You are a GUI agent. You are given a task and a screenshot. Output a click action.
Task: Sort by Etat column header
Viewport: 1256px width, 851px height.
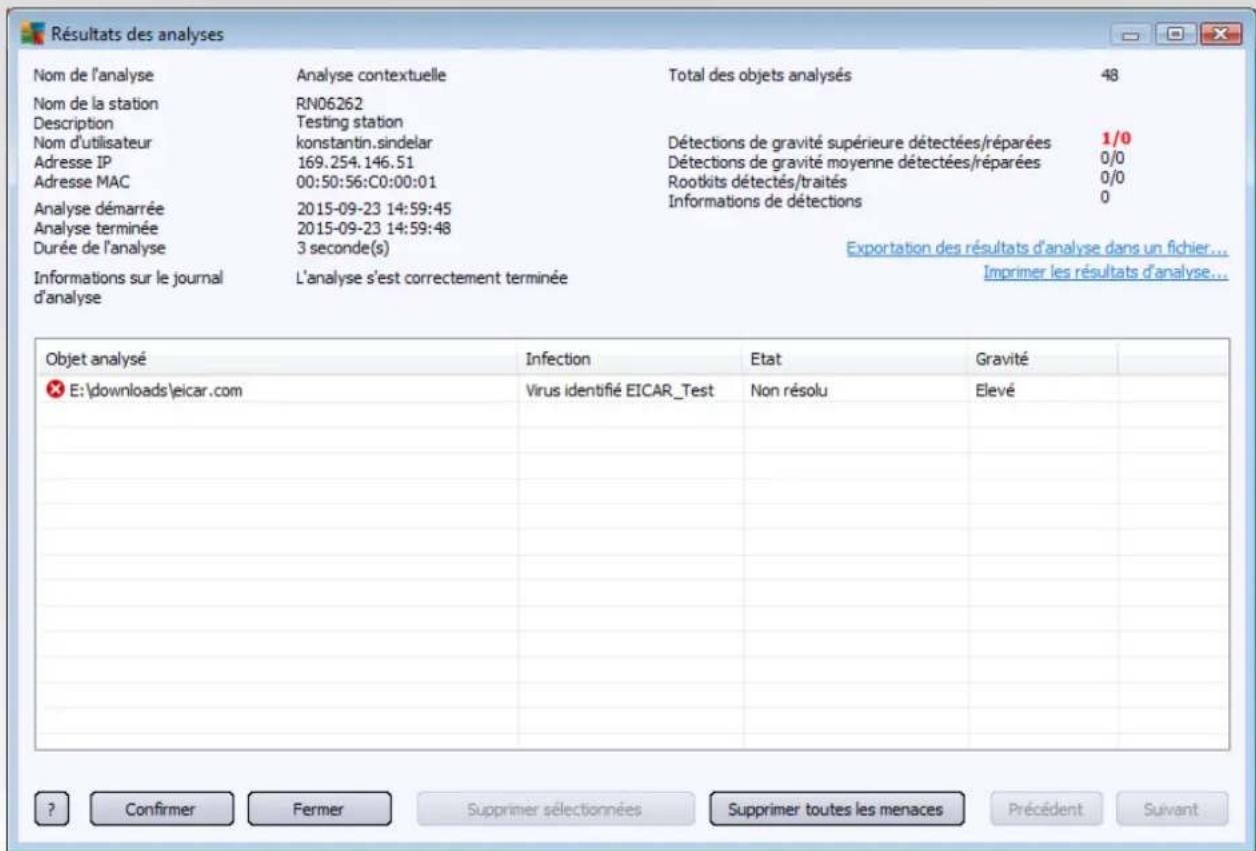(x=854, y=358)
